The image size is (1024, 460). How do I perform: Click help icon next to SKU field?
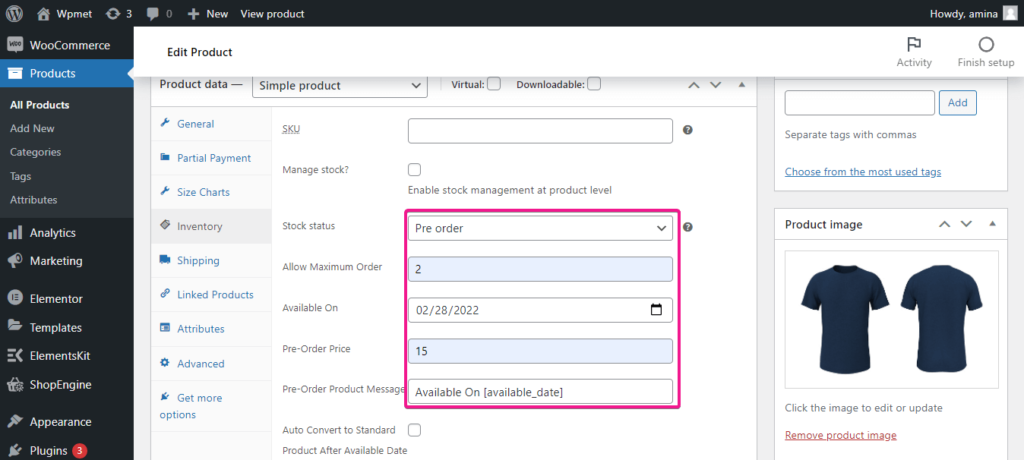(688, 130)
